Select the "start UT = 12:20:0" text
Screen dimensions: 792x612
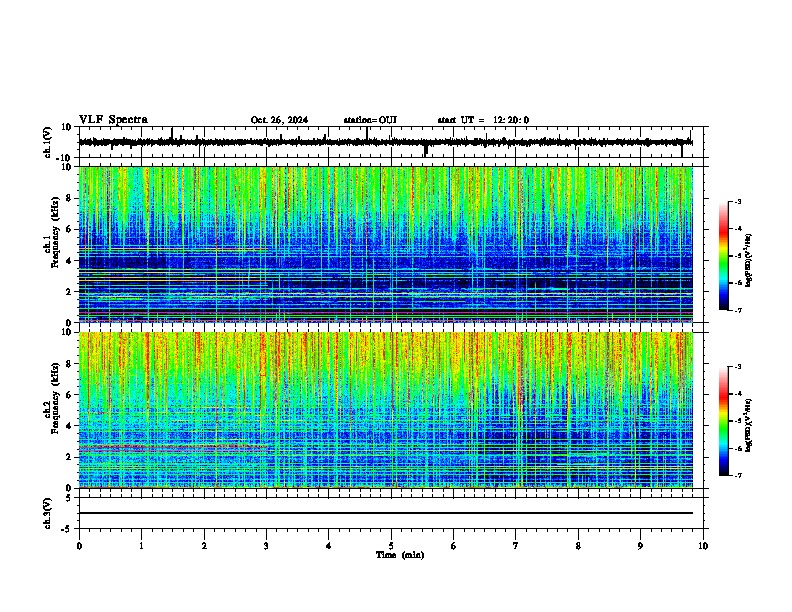[x=483, y=120]
